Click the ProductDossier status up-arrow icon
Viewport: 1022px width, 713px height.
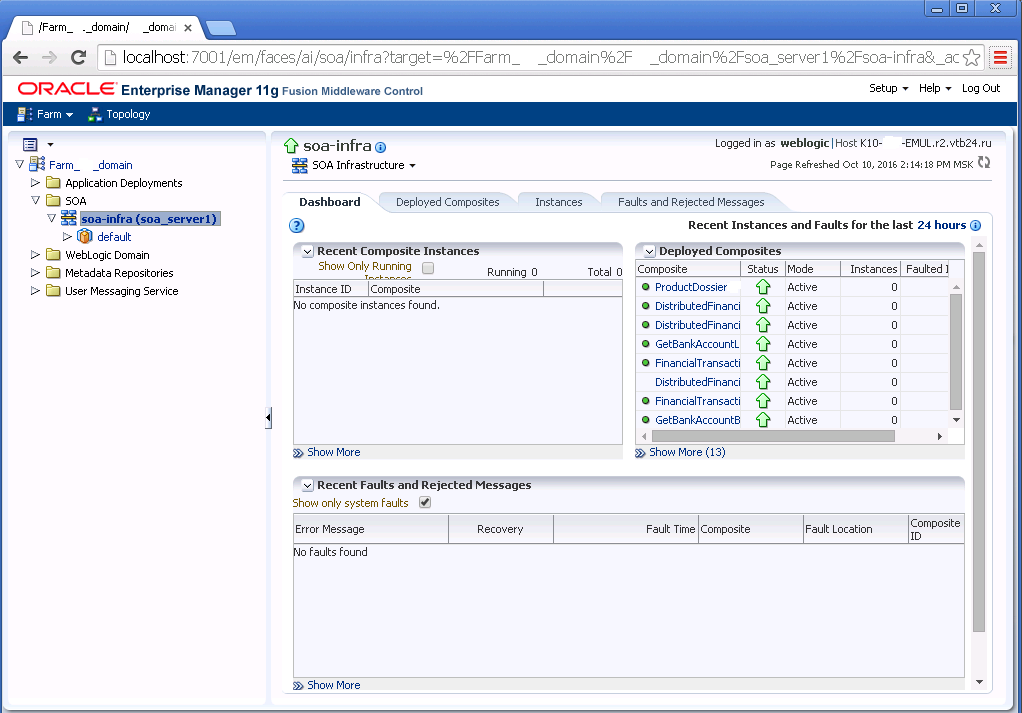[x=764, y=287]
